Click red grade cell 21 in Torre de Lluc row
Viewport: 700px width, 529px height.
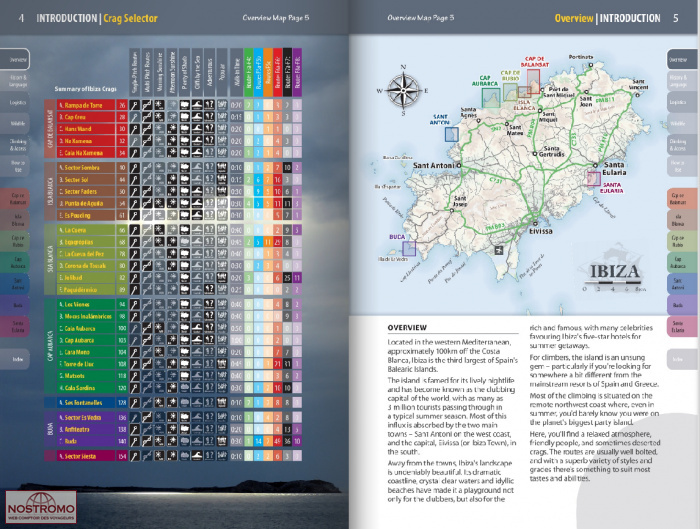click(278, 364)
